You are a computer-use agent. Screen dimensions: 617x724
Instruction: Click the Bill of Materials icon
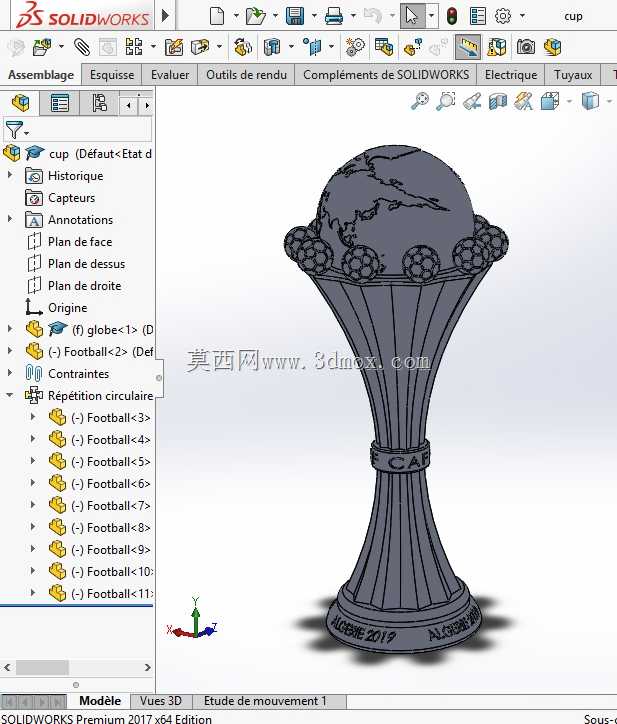384,47
